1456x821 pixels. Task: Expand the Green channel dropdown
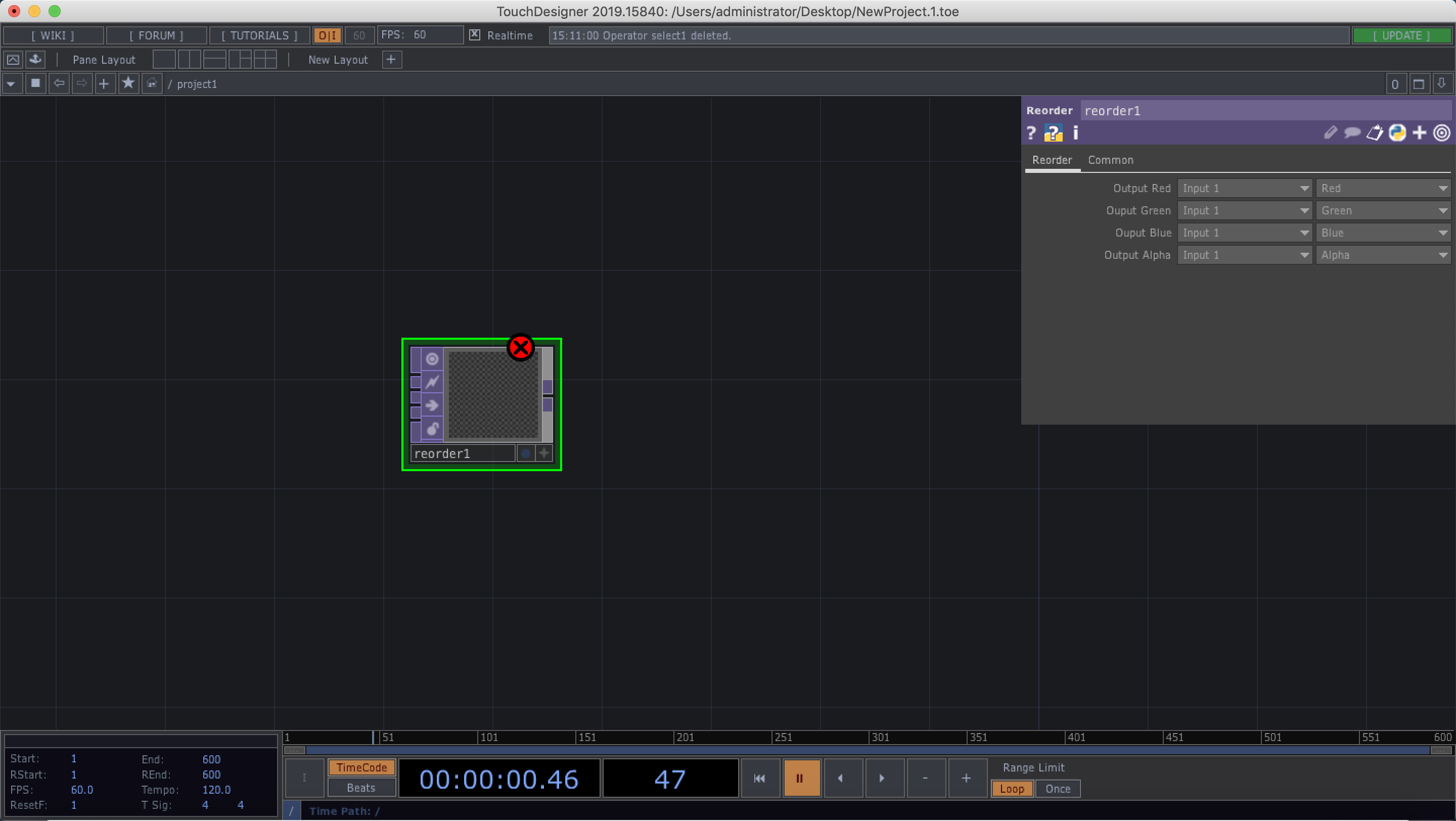pos(1383,210)
